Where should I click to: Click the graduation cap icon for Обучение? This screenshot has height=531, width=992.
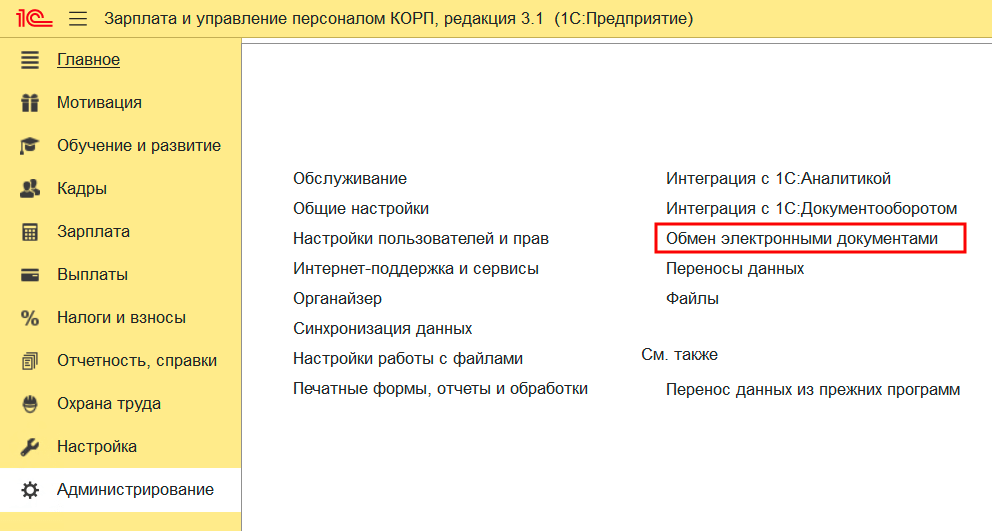pos(30,145)
